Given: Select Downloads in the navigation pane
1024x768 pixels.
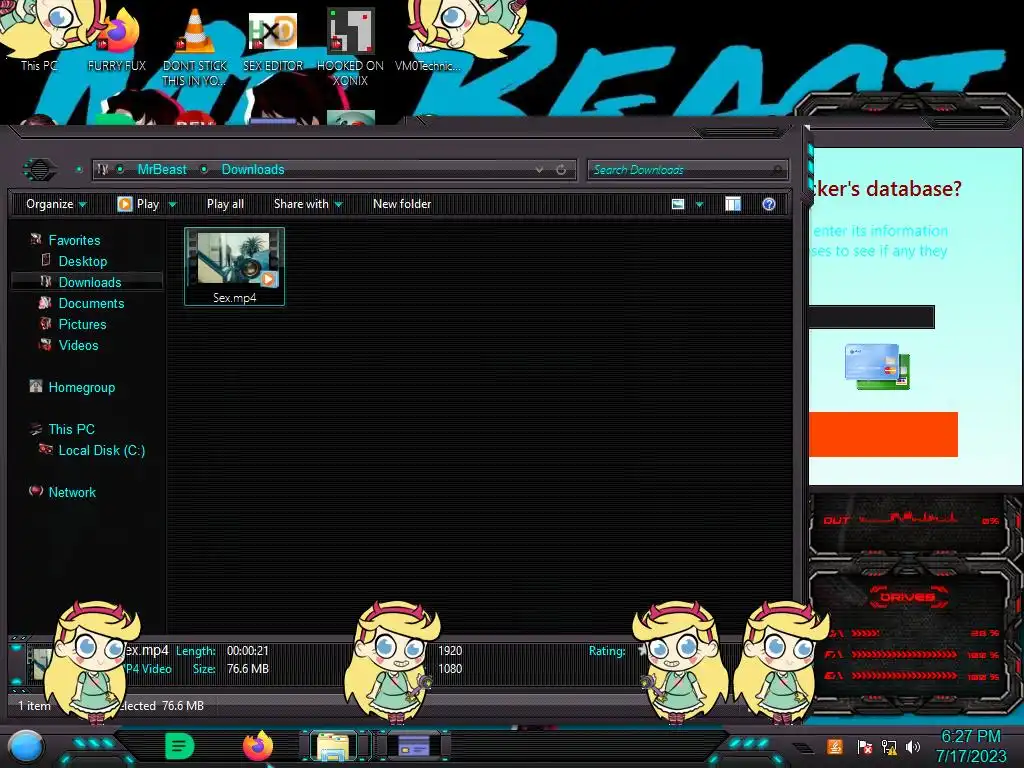Looking at the screenshot, I should 89,282.
